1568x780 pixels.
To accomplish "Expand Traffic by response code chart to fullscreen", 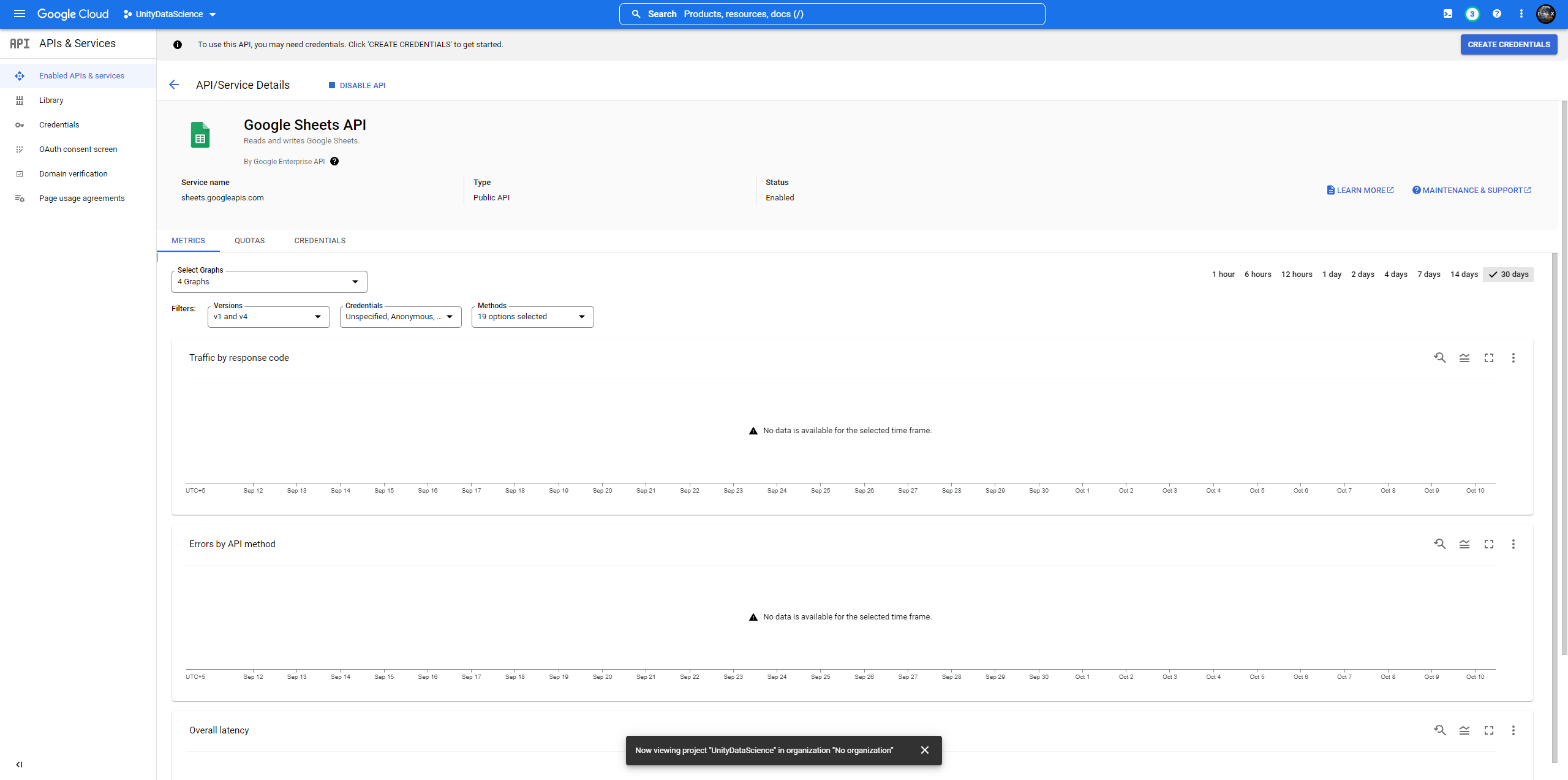I will click(1489, 358).
